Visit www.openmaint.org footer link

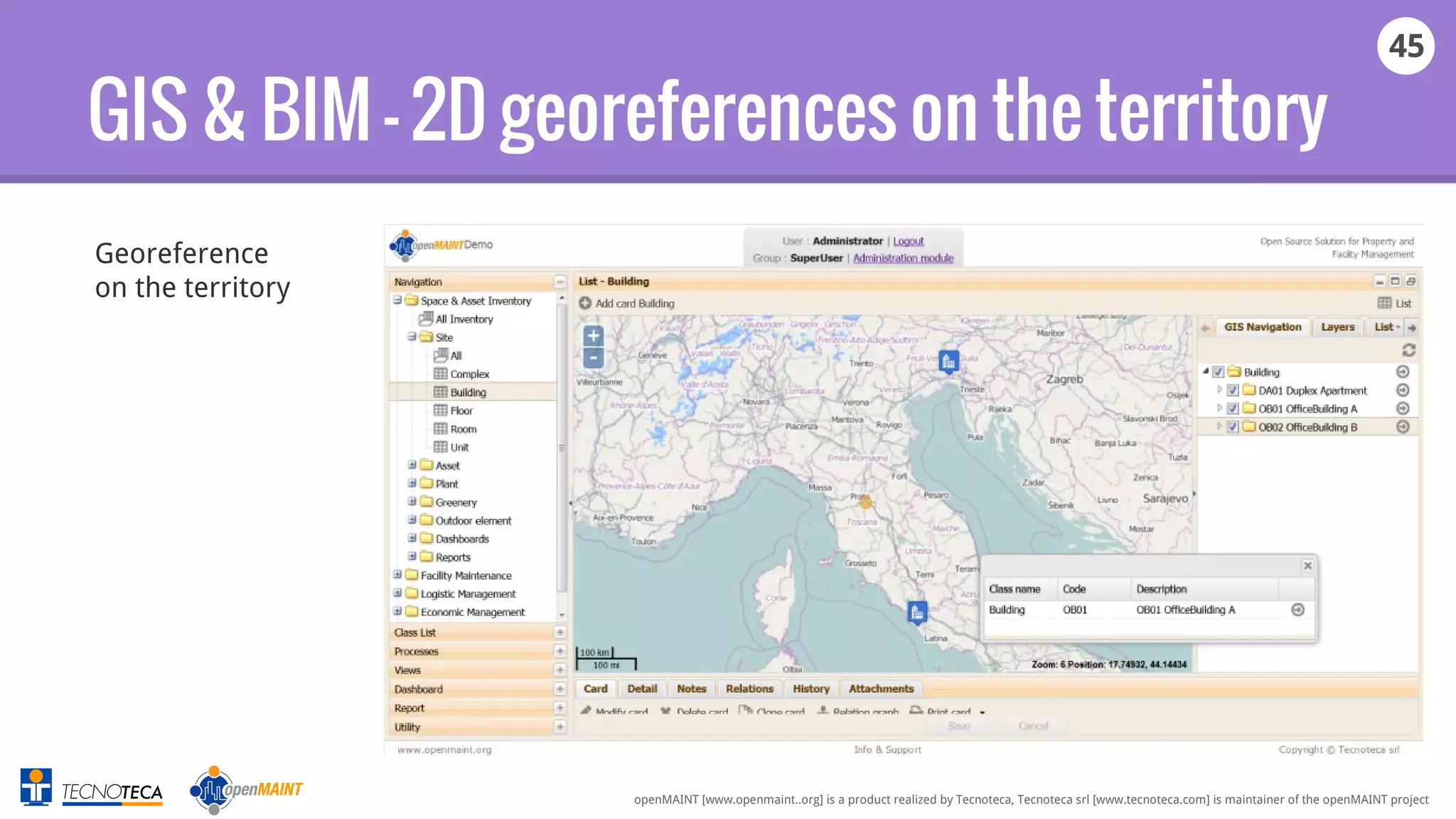tap(444, 749)
